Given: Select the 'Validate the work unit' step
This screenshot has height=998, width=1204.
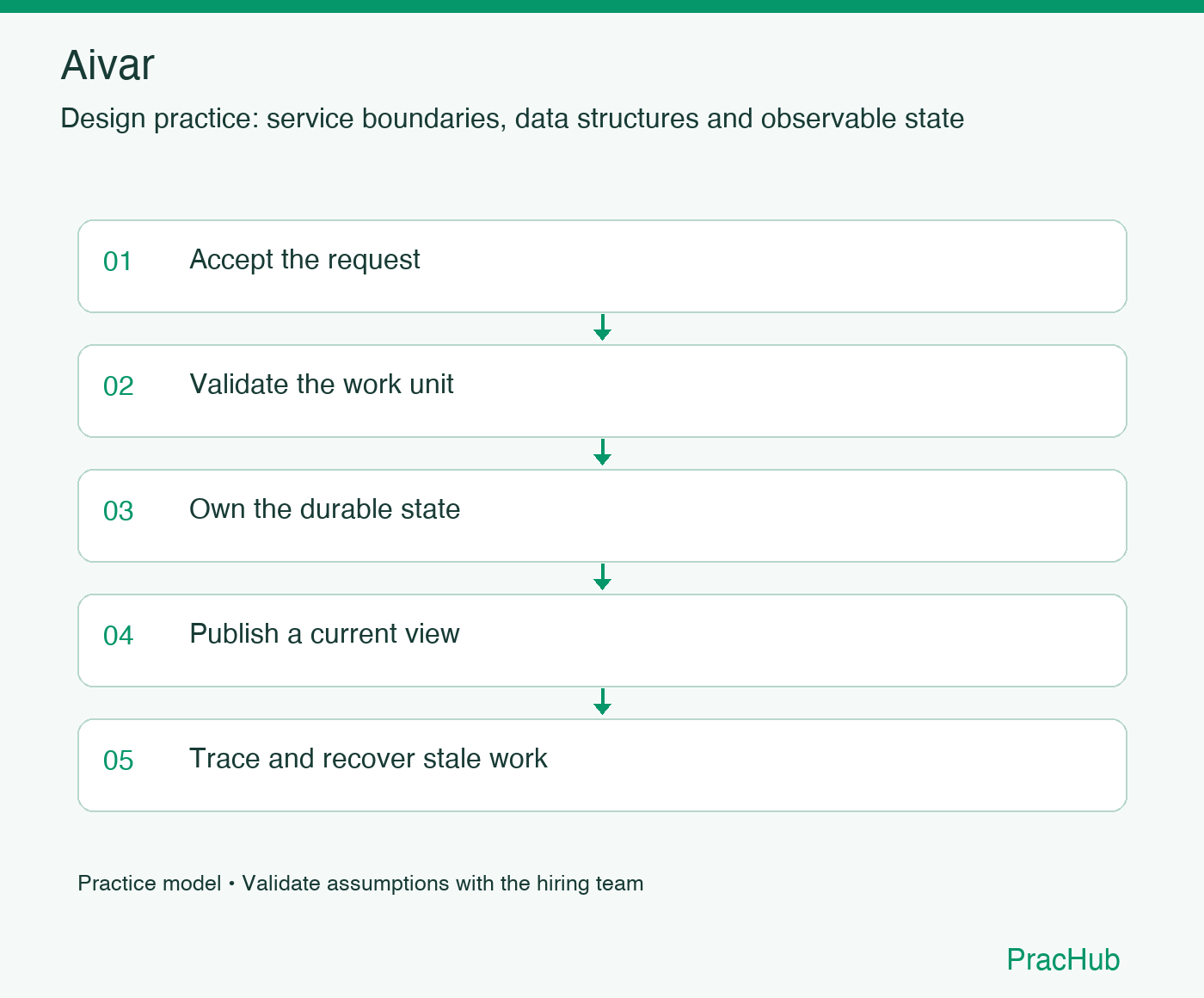Looking at the screenshot, I should click(602, 391).
